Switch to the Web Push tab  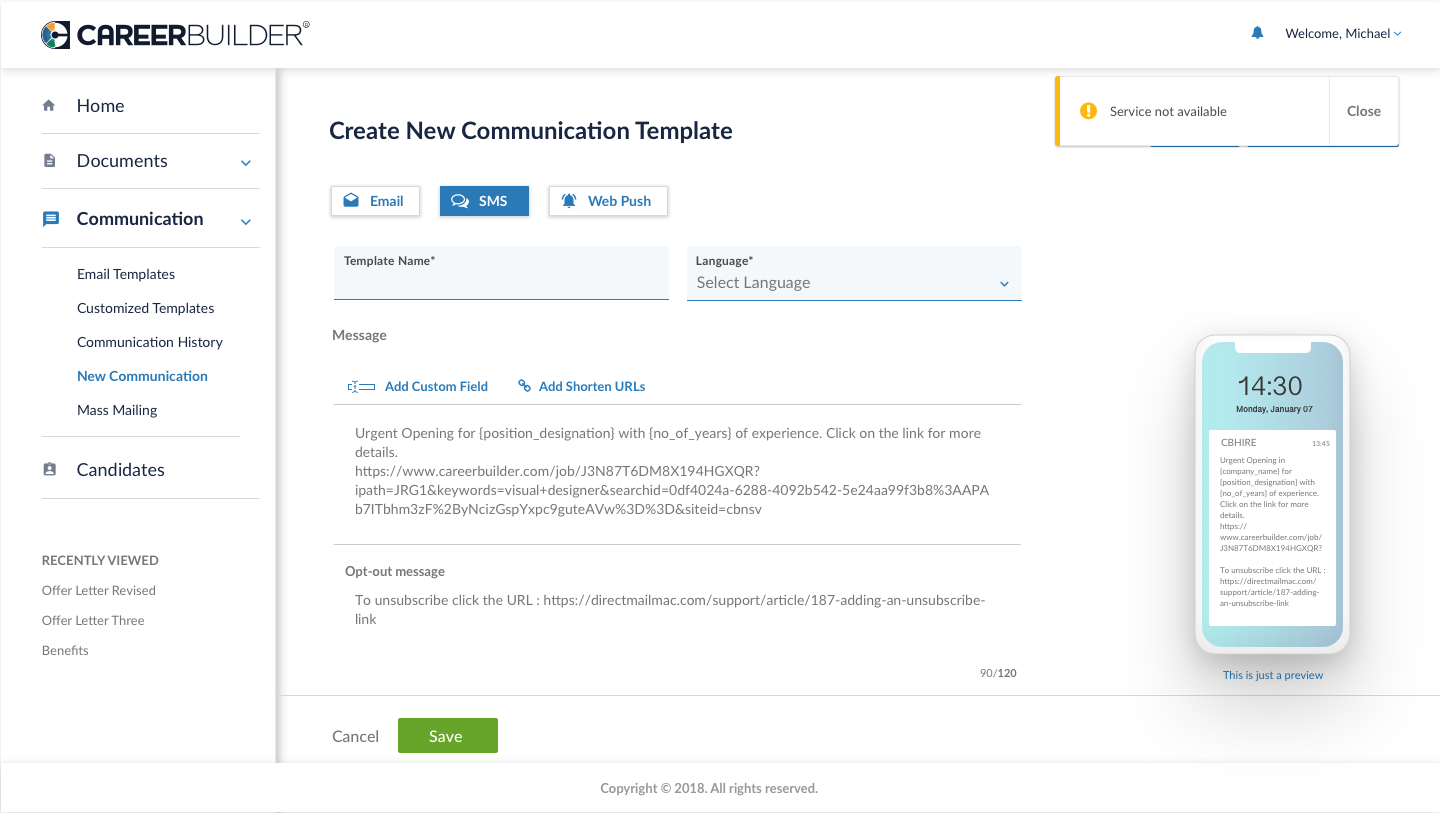pyautogui.click(x=608, y=201)
